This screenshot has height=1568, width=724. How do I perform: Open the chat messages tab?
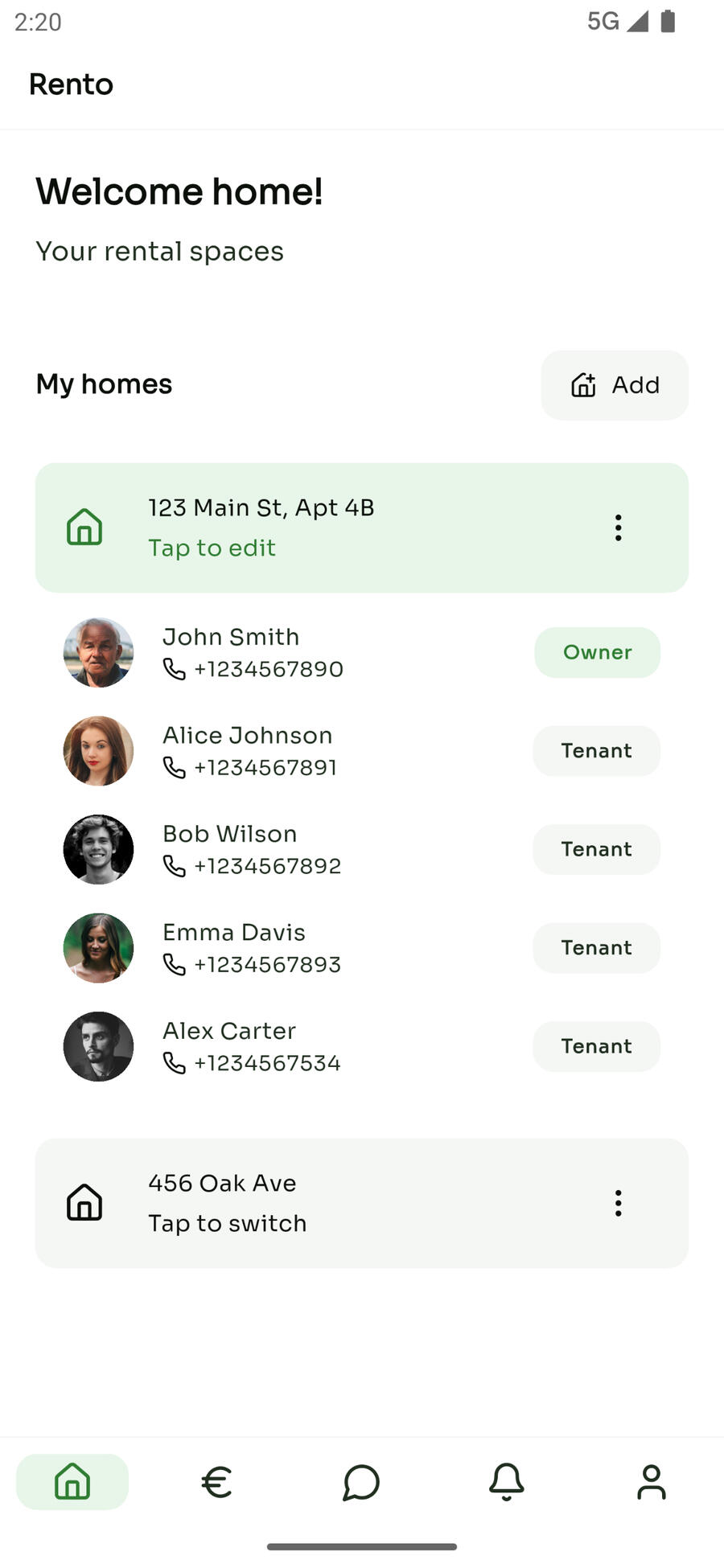[361, 1482]
